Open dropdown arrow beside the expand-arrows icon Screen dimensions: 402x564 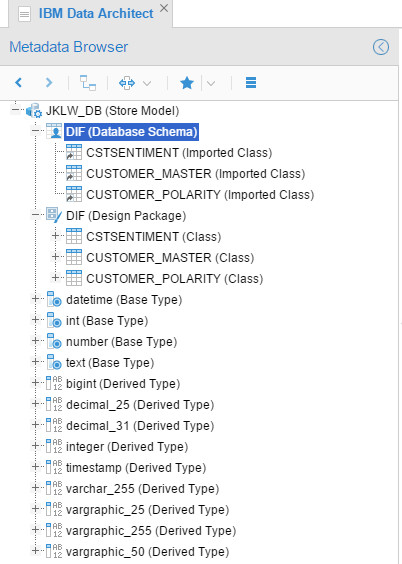(147, 83)
